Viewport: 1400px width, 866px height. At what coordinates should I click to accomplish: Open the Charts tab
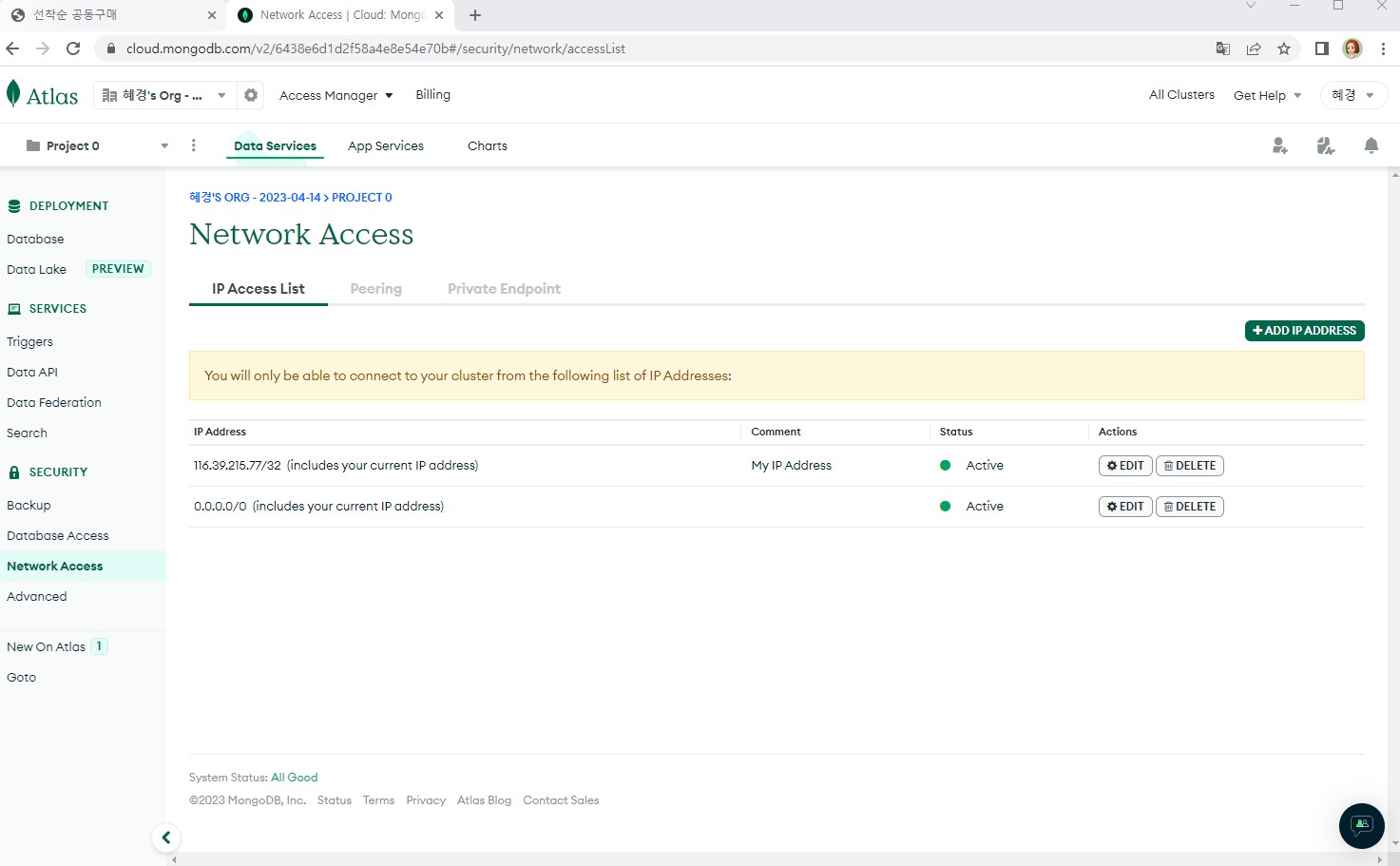(x=488, y=145)
